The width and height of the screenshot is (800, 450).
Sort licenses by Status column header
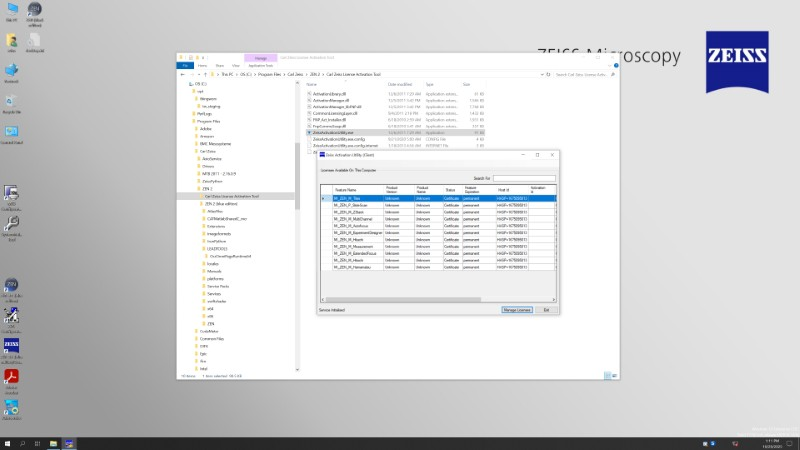[450, 189]
